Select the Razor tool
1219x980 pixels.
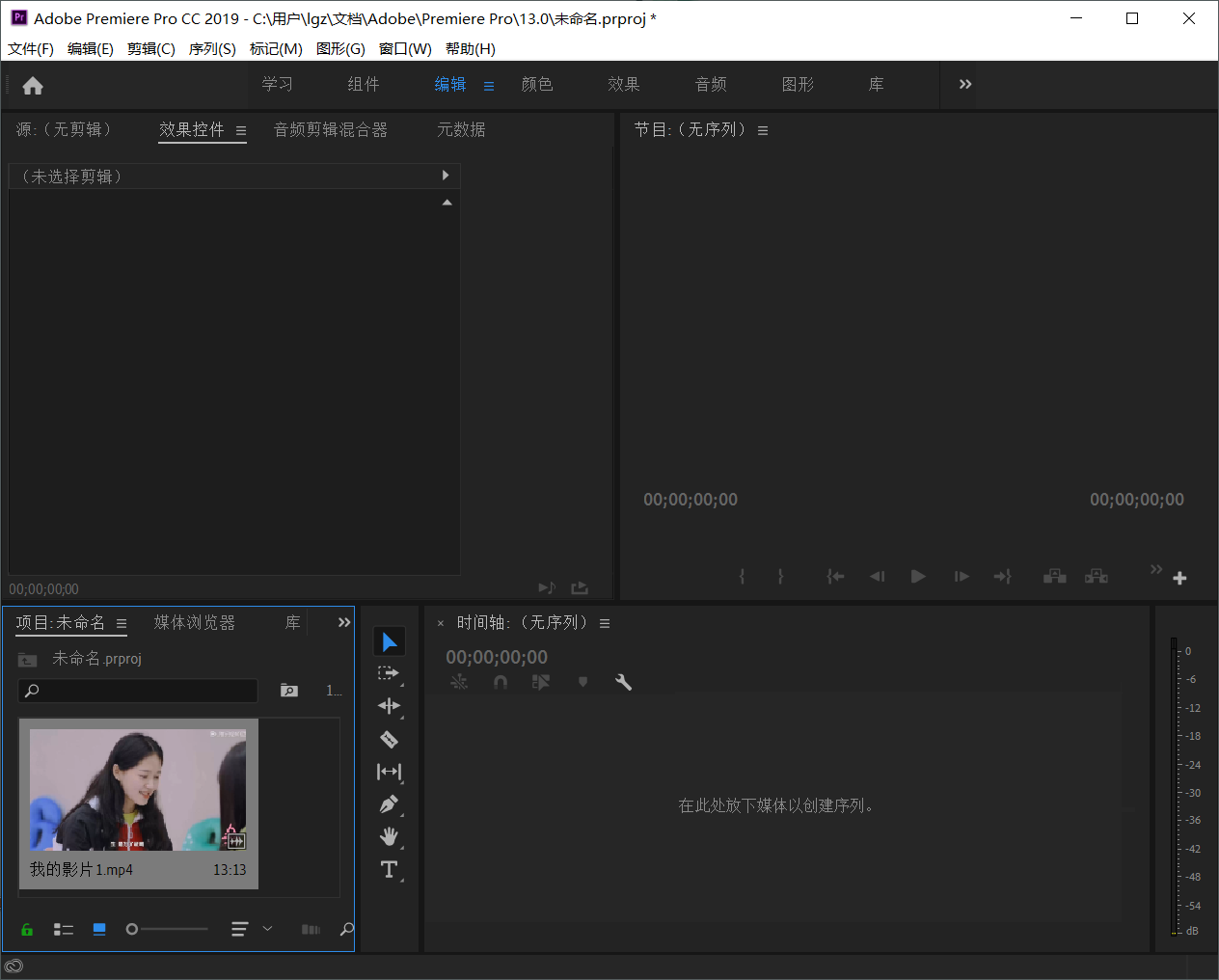(390, 739)
